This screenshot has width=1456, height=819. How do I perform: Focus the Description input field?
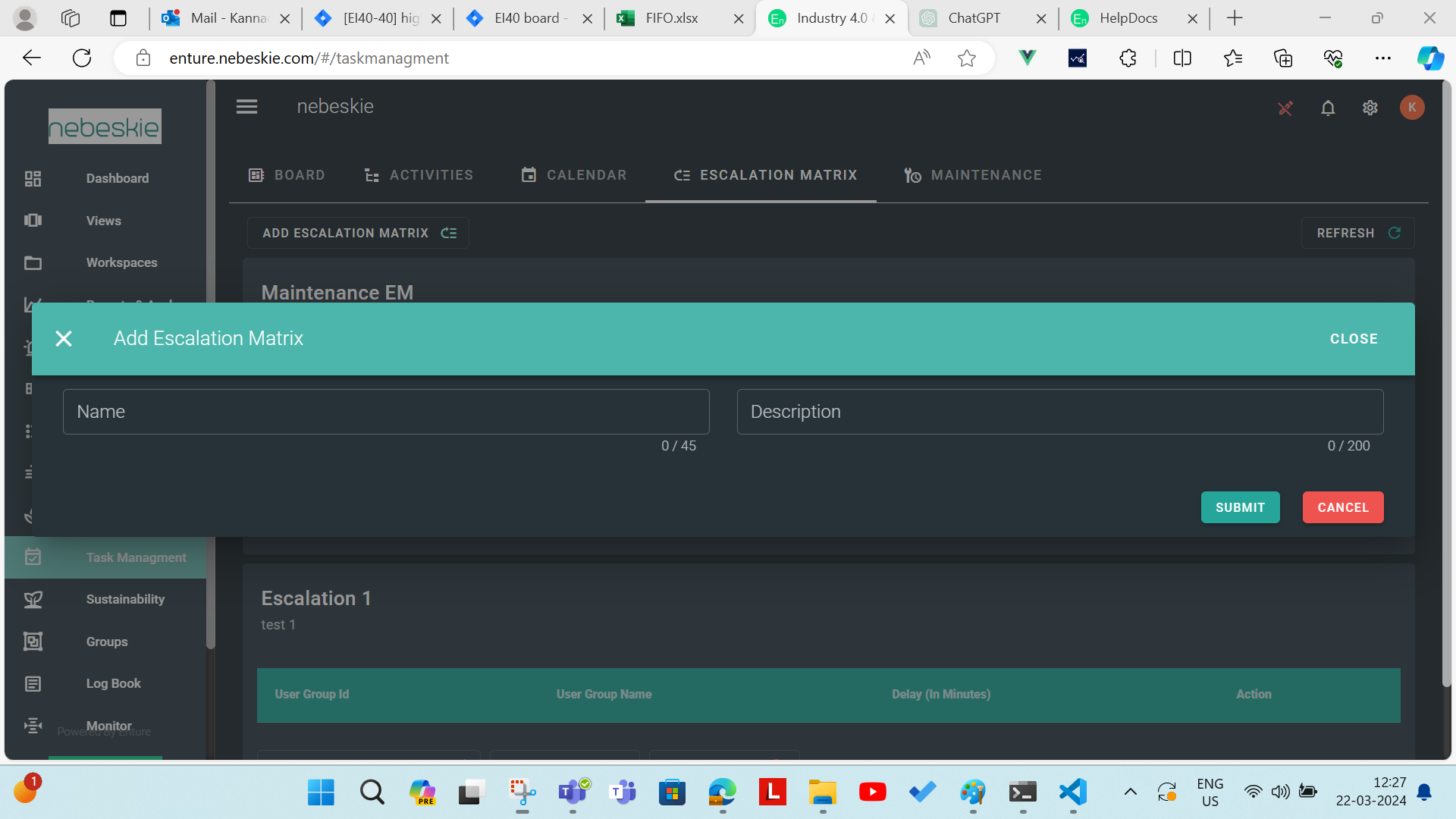coord(1059,412)
